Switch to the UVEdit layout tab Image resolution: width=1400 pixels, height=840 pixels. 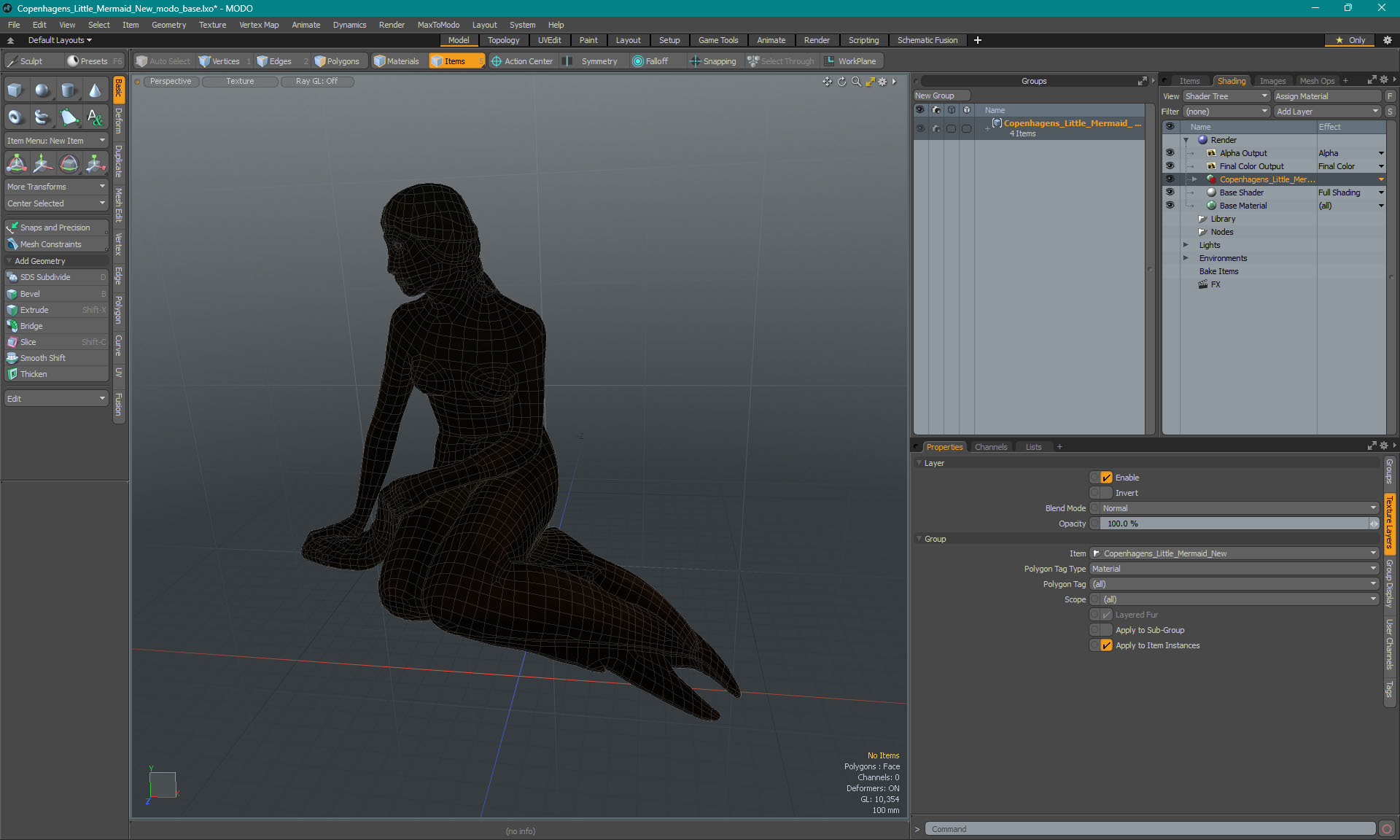click(549, 40)
